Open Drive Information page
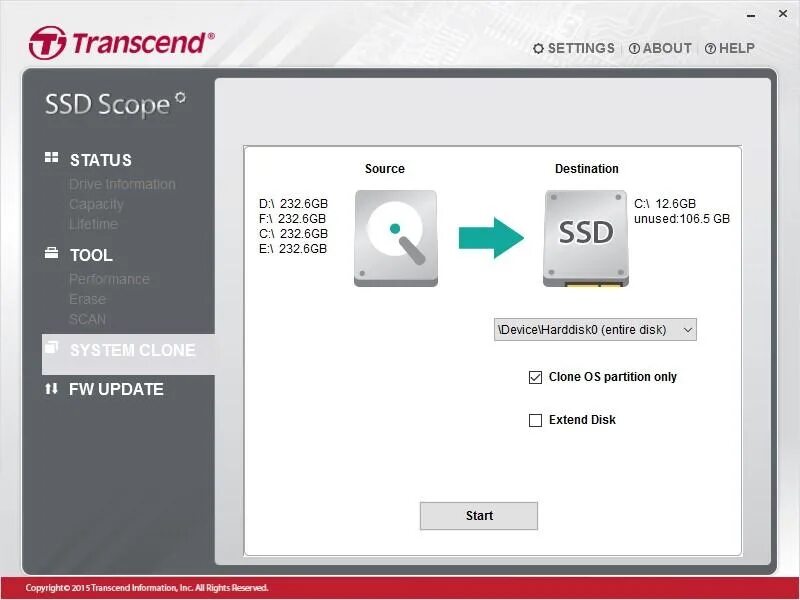This screenshot has width=800, height=600. (122, 184)
